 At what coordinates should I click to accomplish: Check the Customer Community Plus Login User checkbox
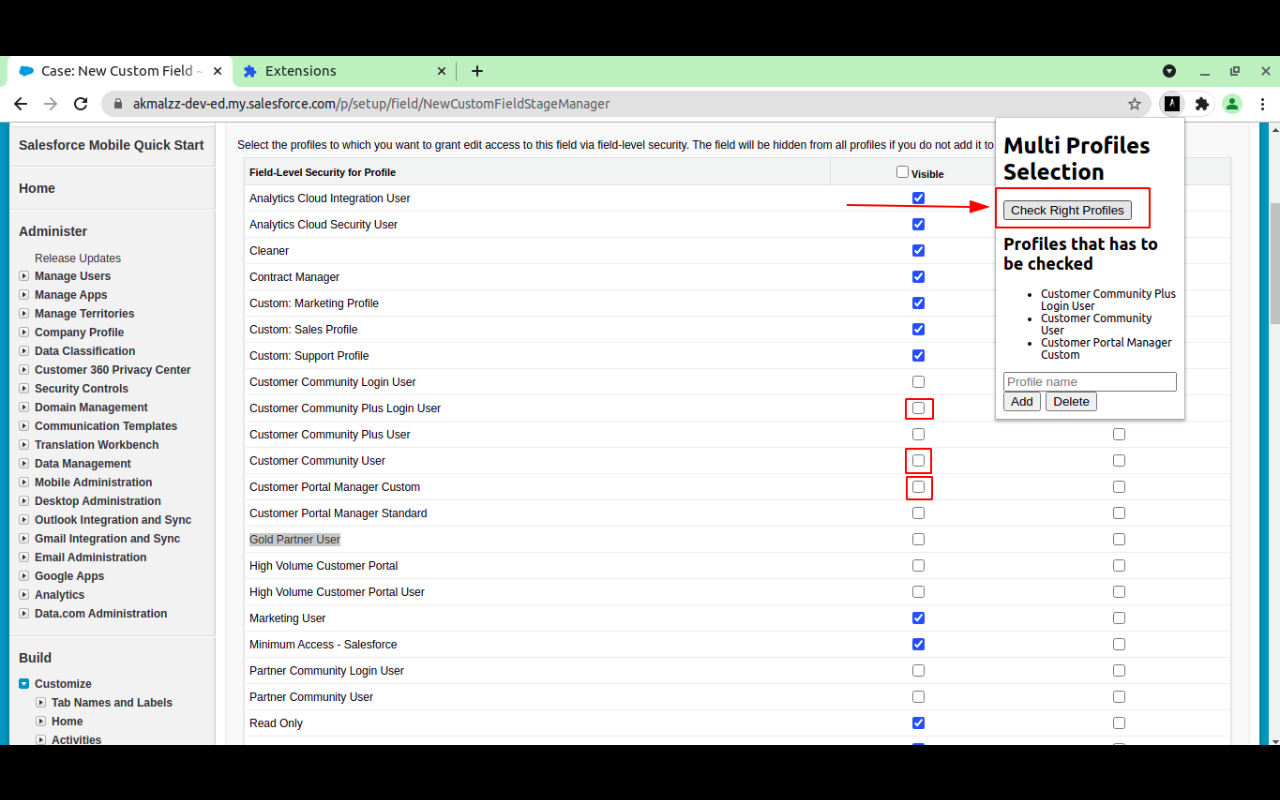click(918, 408)
